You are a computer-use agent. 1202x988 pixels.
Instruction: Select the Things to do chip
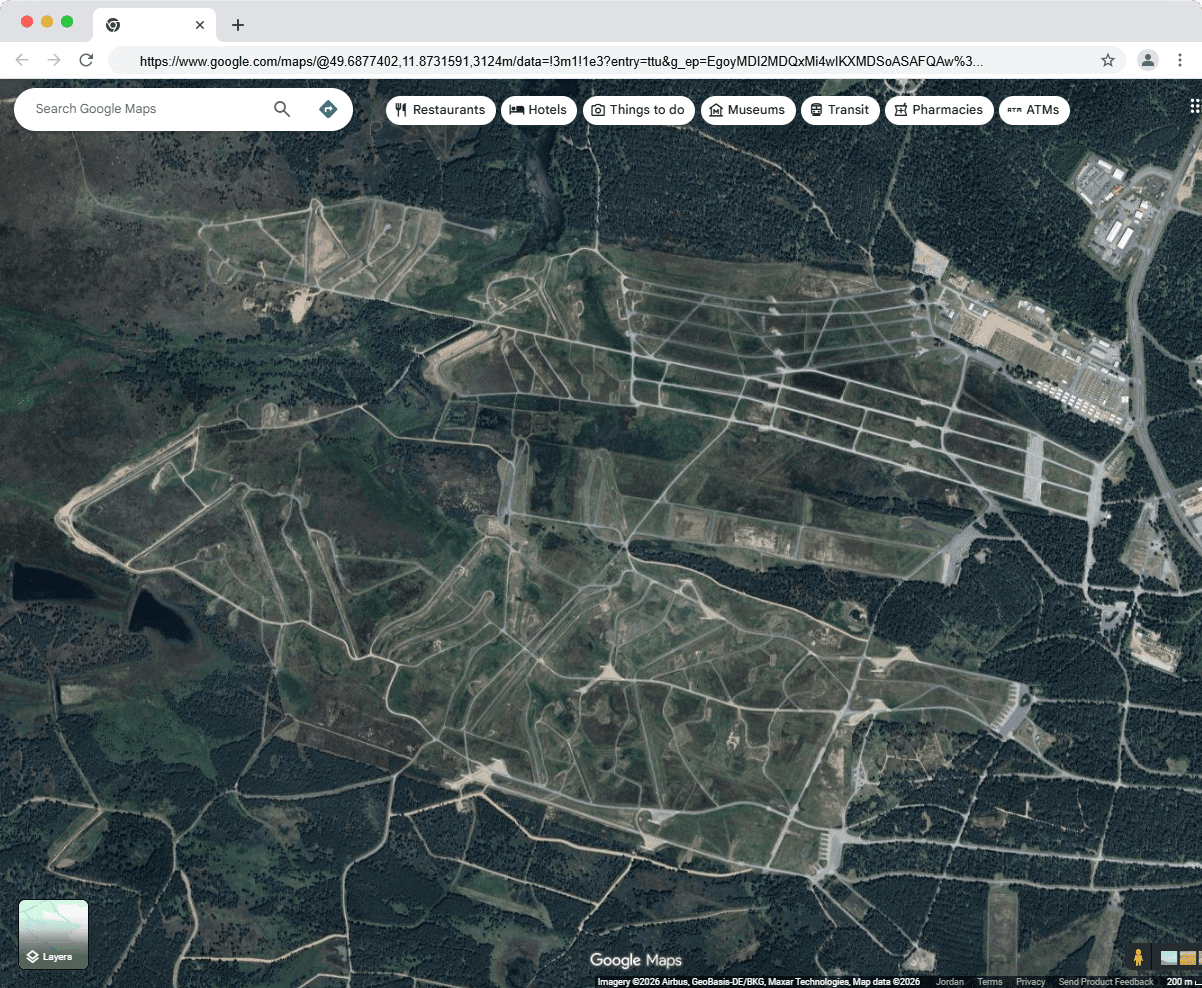coord(638,110)
